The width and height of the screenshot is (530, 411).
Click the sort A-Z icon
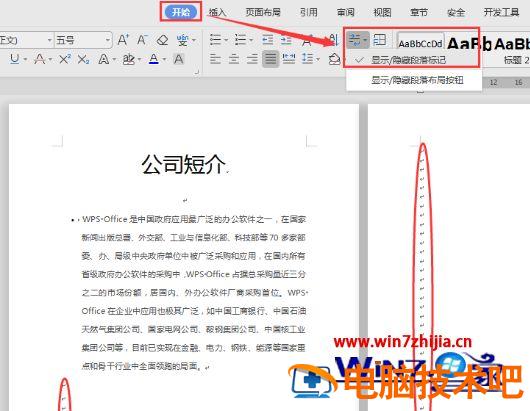[x=333, y=40]
